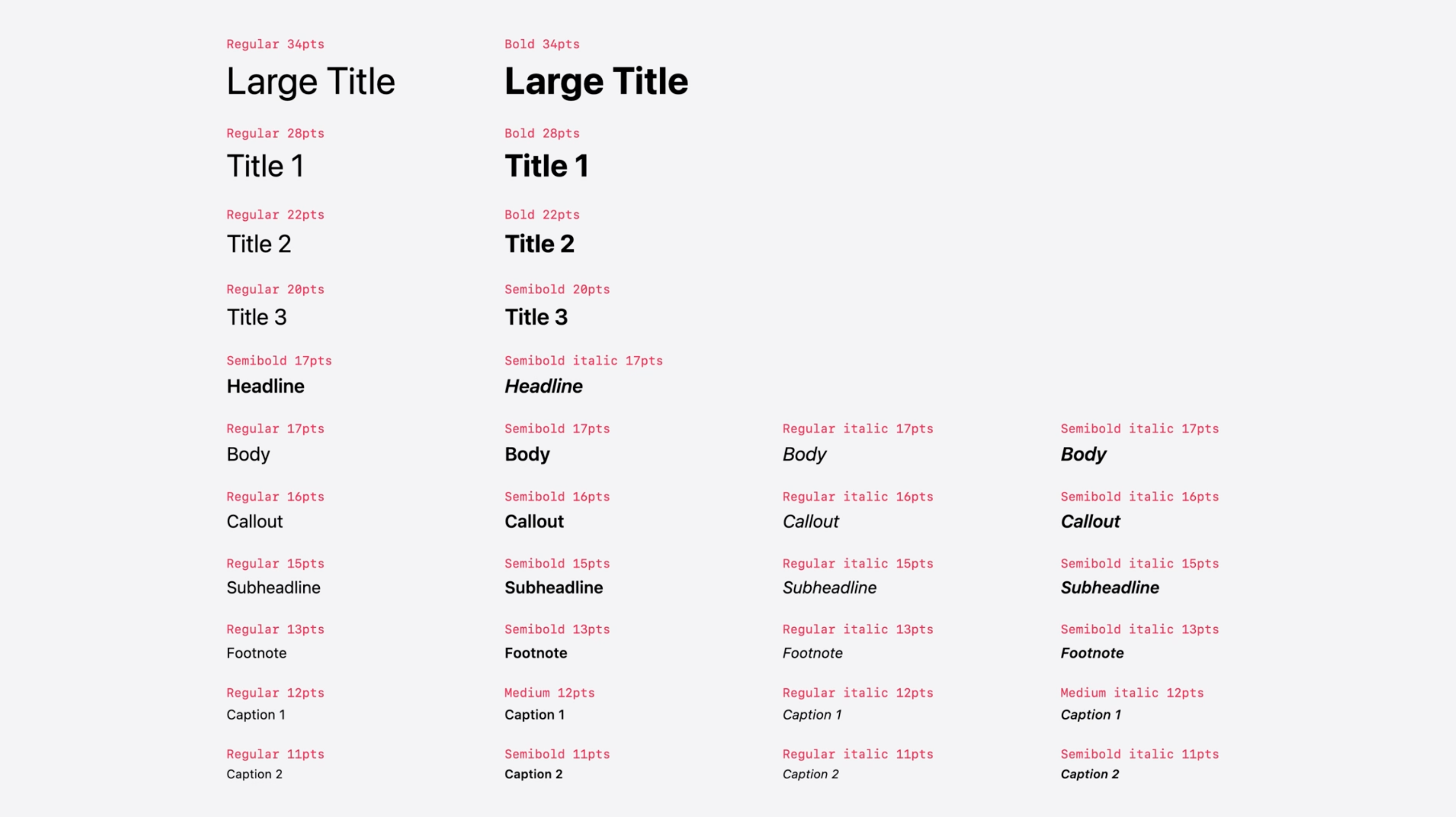
Task: Click the 'Semibold 20pts' label
Action: click(x=557, y=289)
